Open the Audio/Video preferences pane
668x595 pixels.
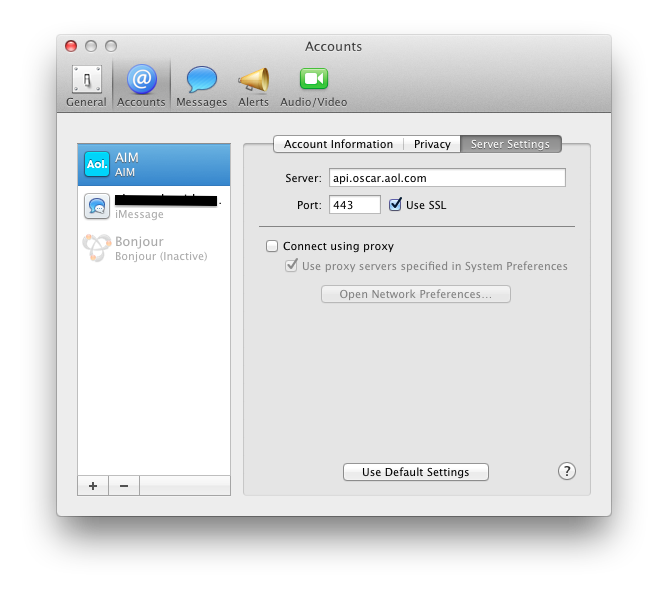pyautogui.click(x=314, y=86)
